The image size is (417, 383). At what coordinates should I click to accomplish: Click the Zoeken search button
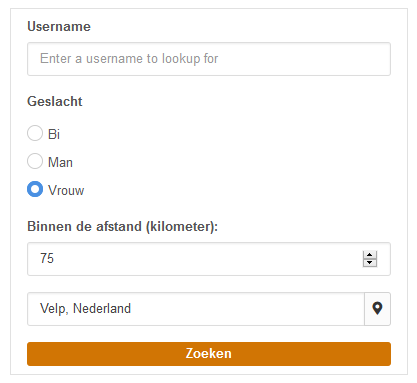click(209, 354)
